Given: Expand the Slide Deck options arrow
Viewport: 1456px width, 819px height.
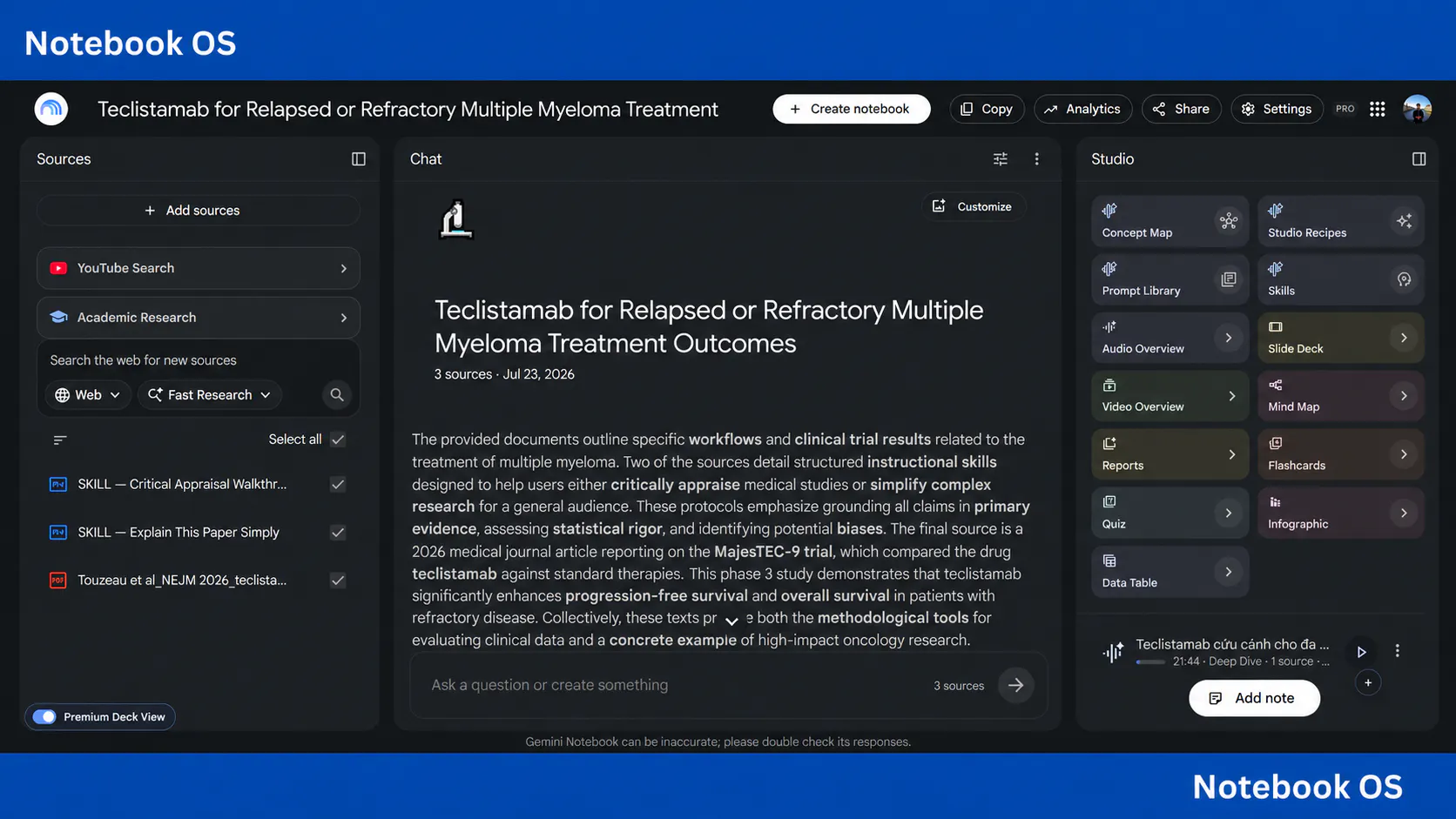Looking at the screenshot, I should 1404,338.
